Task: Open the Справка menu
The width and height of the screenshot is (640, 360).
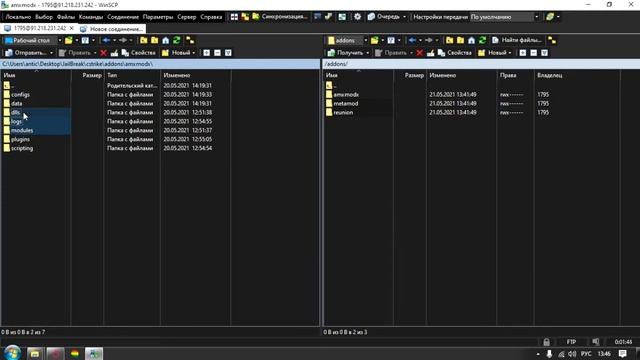Action: 211,17
